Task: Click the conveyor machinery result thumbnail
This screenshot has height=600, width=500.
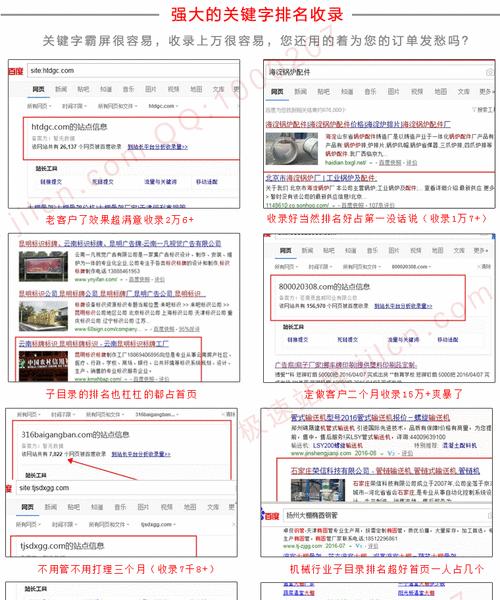Action: (x=318, y=490)
